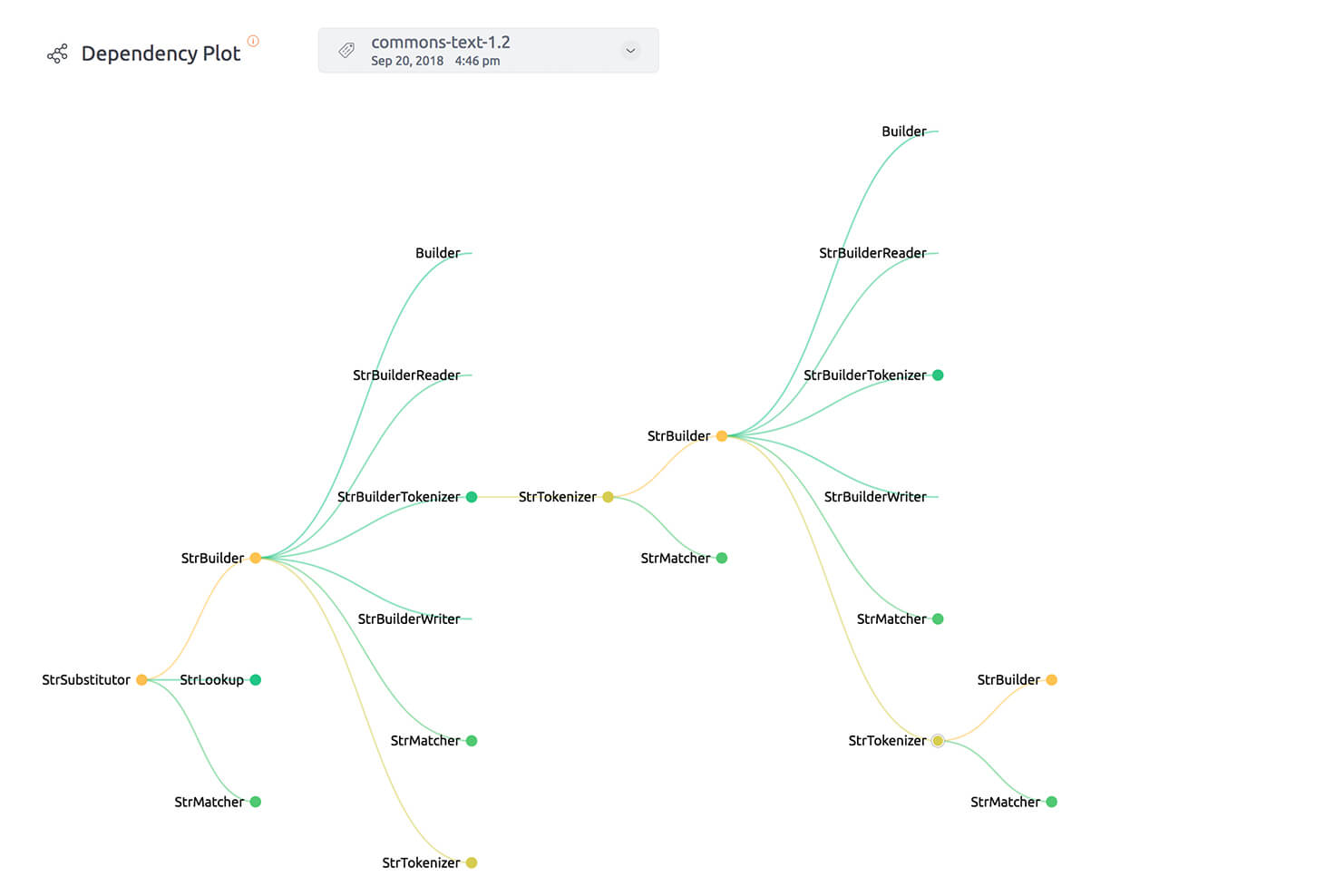Expand the far-right StrBuilder orange node

tap(1051, 680)
